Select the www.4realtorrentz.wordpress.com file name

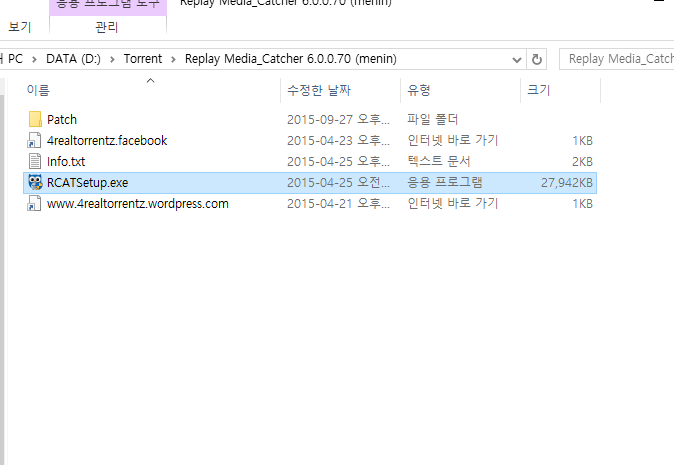click(x=138, y=204)
